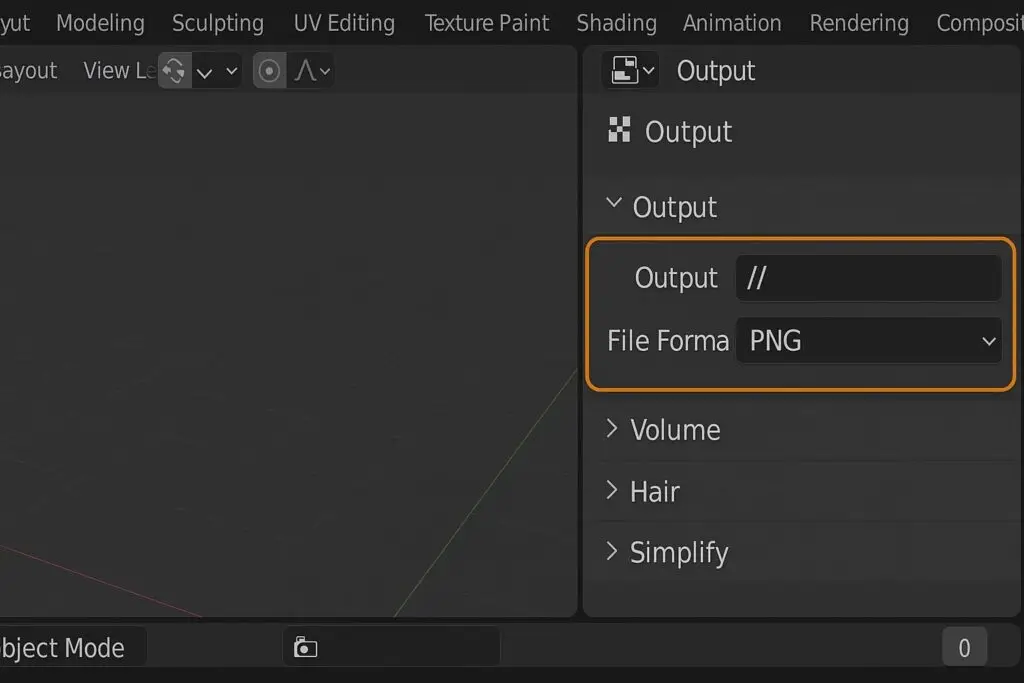
Task: Open the Object Mode selector
Action: [65, 648]
